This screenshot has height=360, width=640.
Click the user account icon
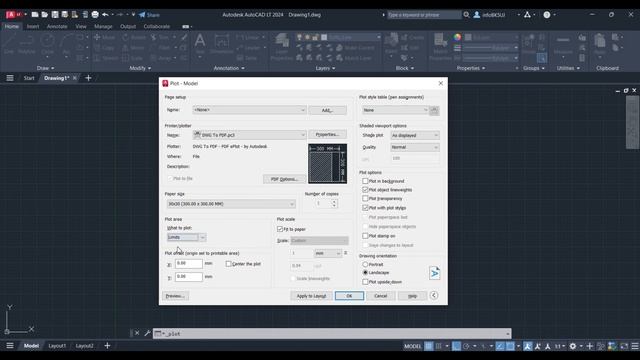(476, 15)
